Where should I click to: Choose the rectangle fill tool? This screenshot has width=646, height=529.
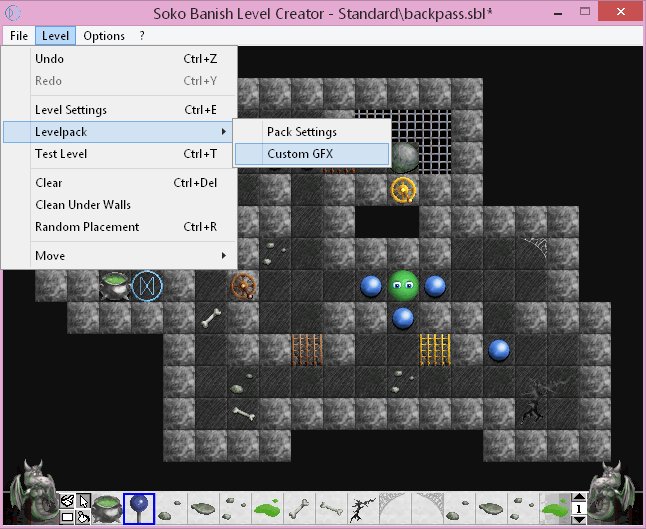tap(67, 517)
